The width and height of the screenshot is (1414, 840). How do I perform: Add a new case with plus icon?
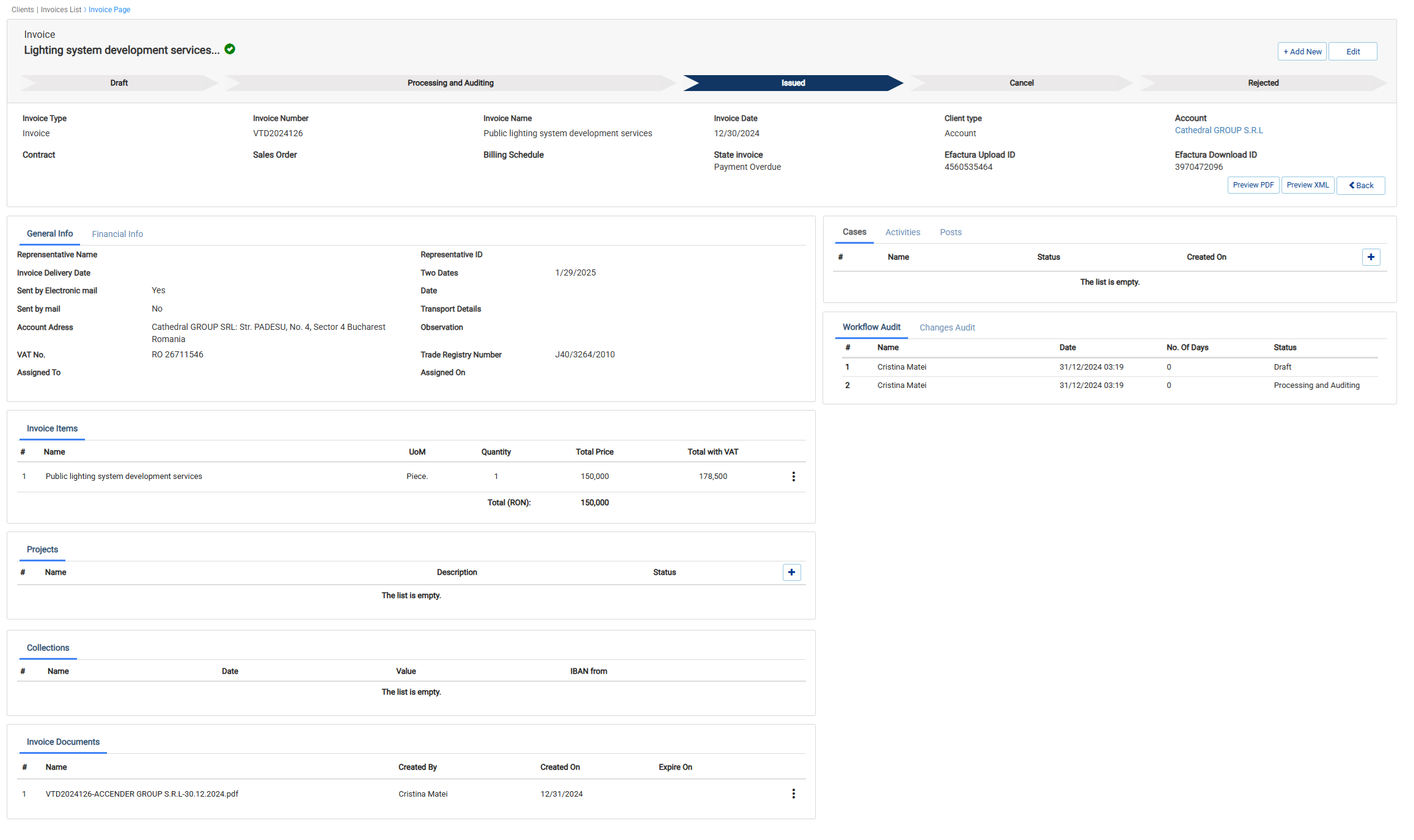(1371, 257)
